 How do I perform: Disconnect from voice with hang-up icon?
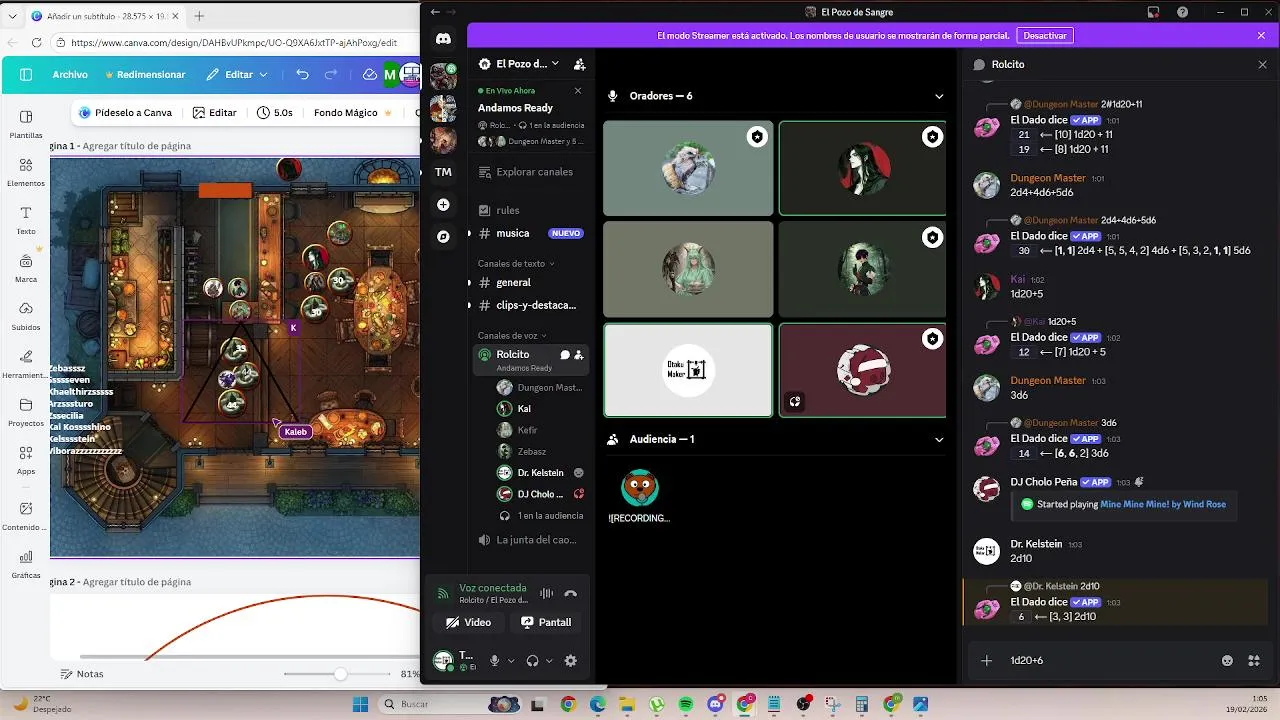[x=570, y=593]
